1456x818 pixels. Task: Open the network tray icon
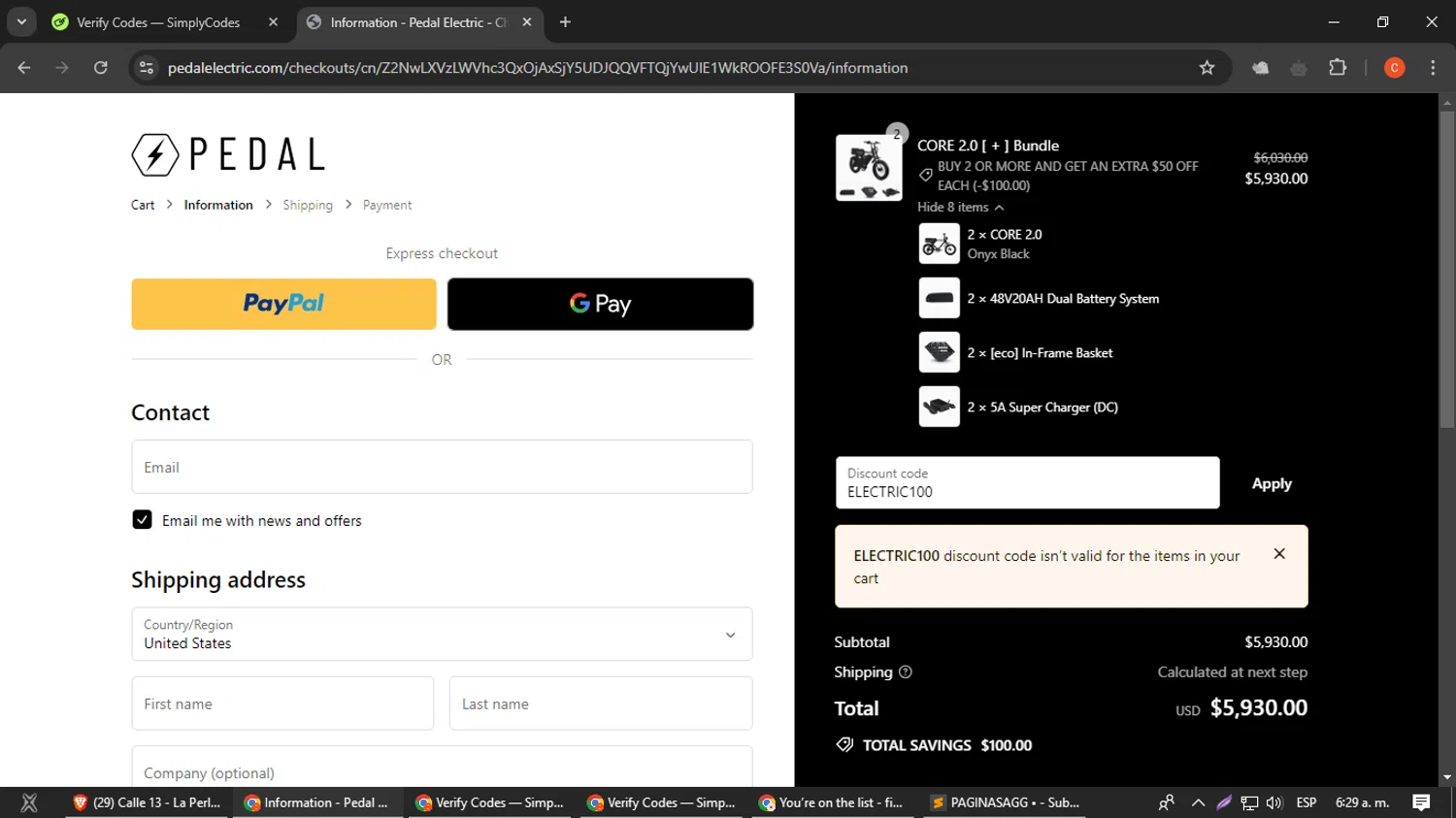(1249, 802)
